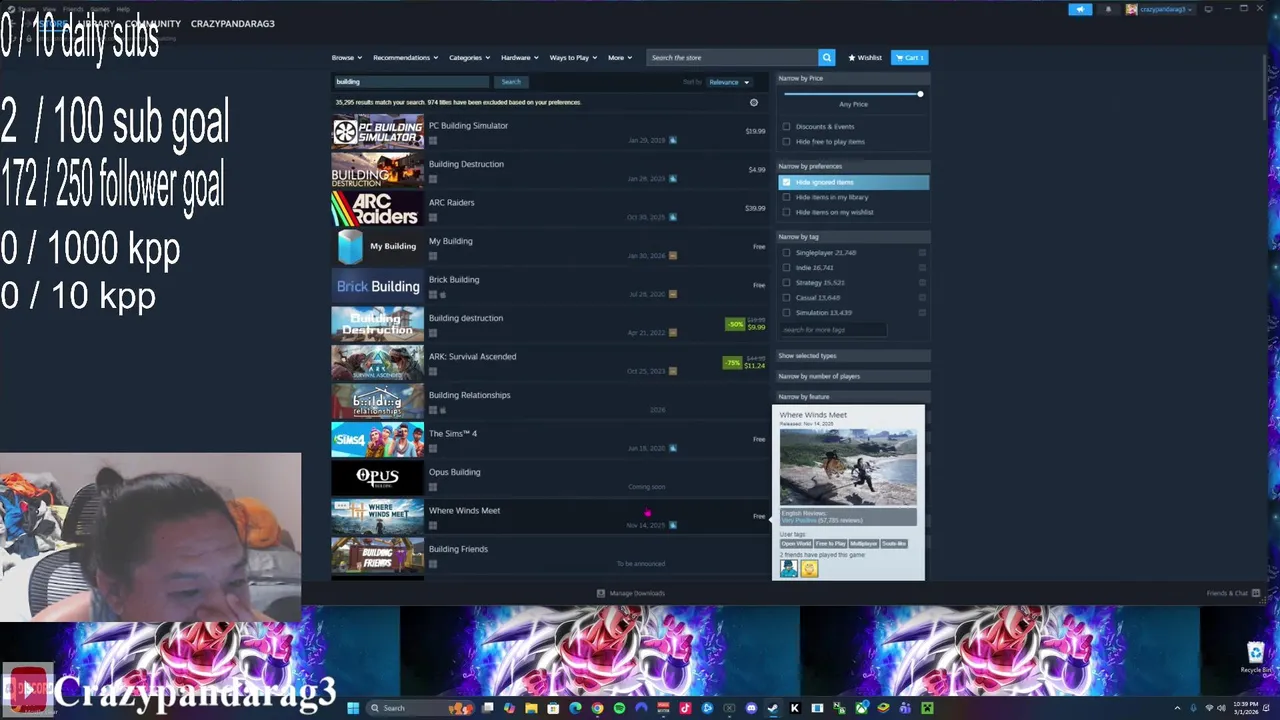Screen dimensions: 1280x720
Task: Open Discord from the taskbar
Action: point(751,708)
